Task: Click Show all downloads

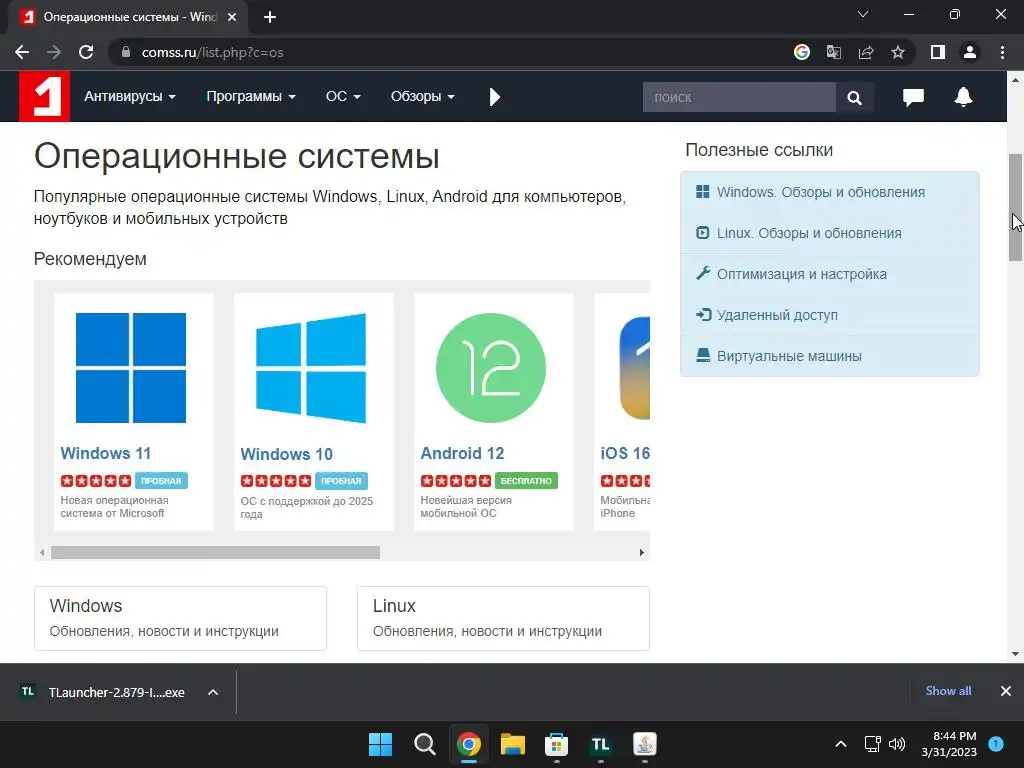Action: click(948, 691)
